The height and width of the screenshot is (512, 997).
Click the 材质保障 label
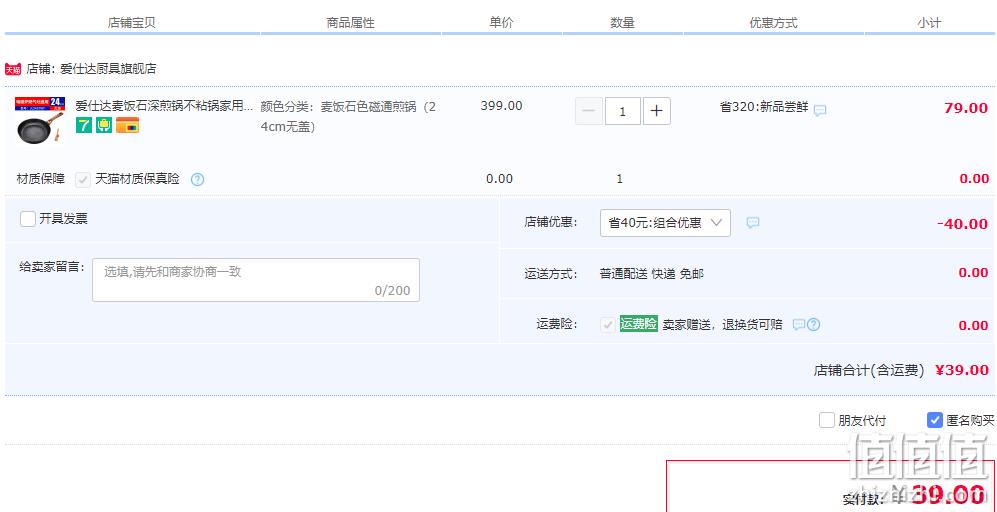click(x=41, y=179)
